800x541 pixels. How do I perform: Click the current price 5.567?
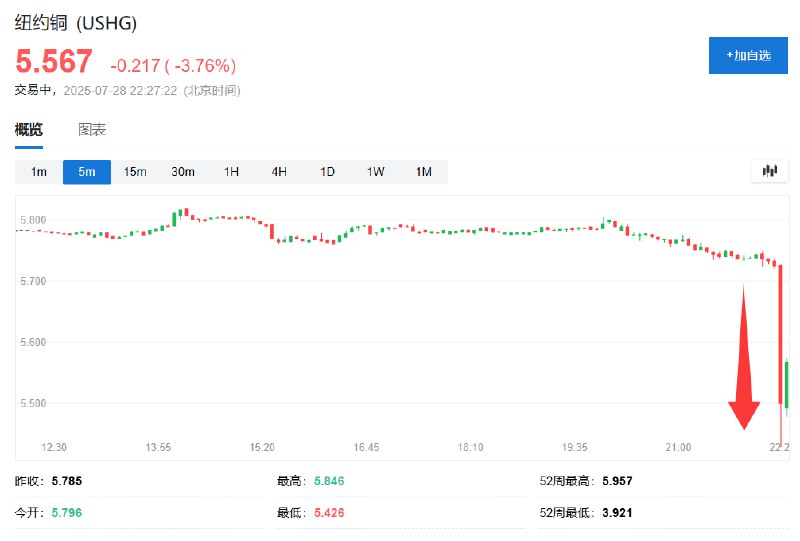54,61
